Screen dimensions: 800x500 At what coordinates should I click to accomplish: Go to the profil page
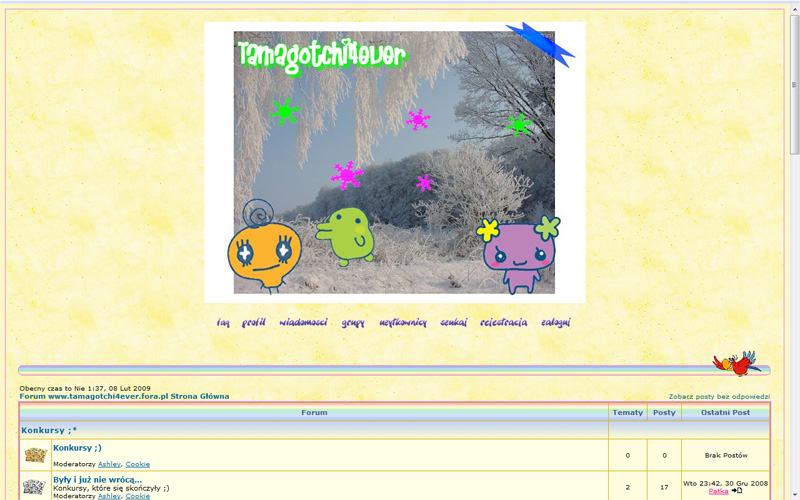pyautogui.click(x=254, y=323)
